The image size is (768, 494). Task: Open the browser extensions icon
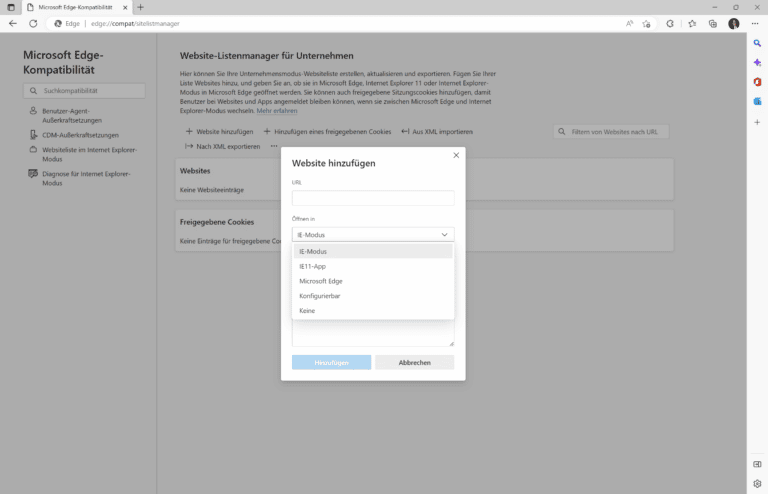click(x=670, y=24)
